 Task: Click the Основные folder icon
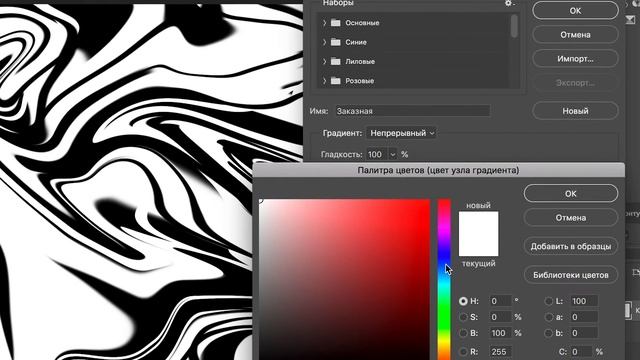tap(336, 23)
